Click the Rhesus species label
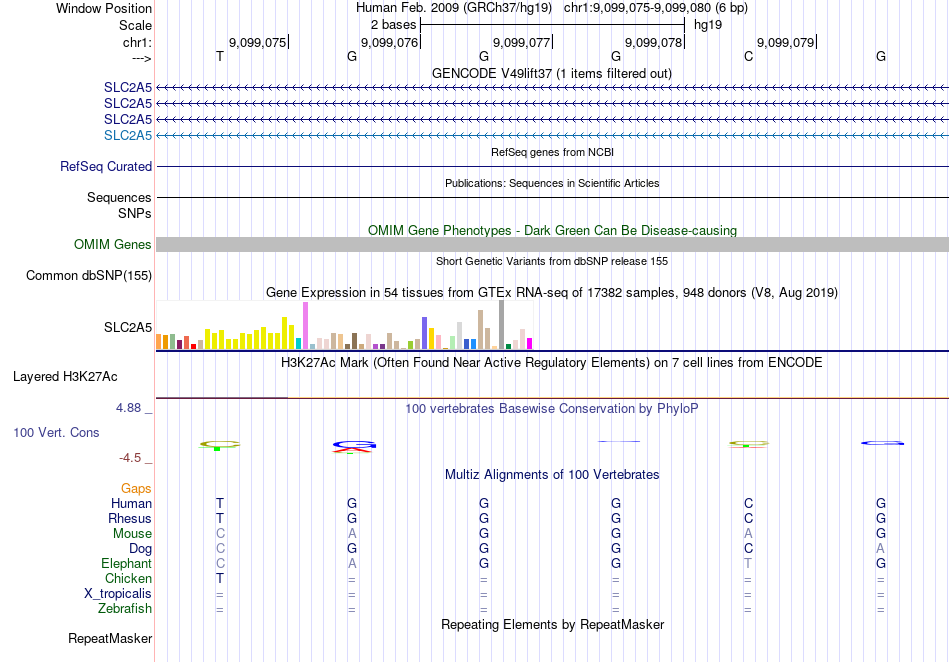Image resolution: width=950 pixels, height=662 pixels. (130, 518)
